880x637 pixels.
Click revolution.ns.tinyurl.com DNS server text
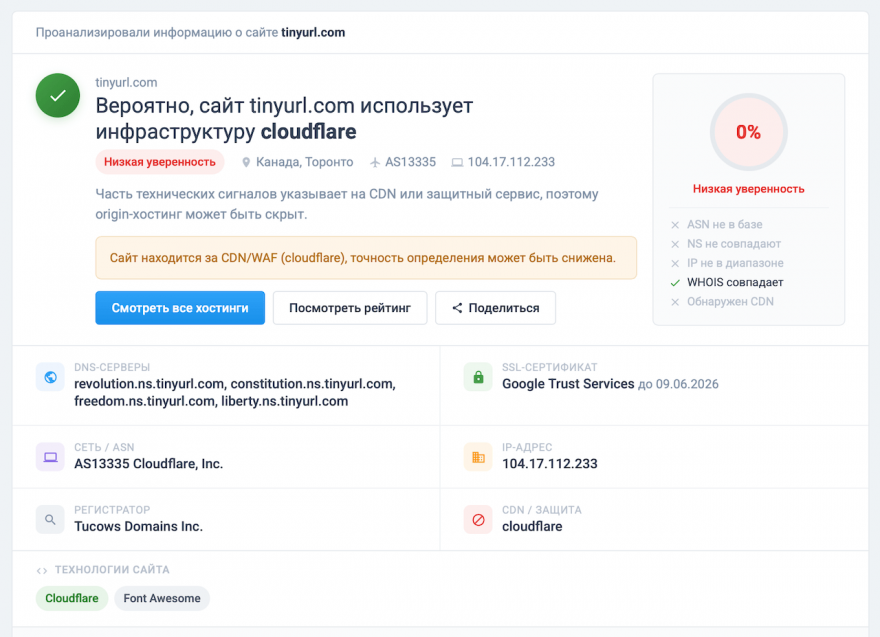tap(149, 384)
